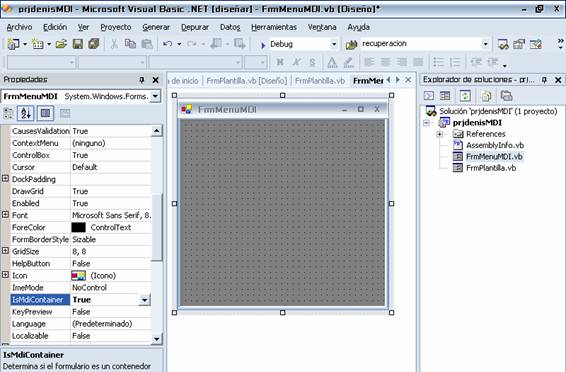This screenshot has width=566, height=372.
Task: Collapse the prjdenisMDI project node
Action: tap(427, 123)
